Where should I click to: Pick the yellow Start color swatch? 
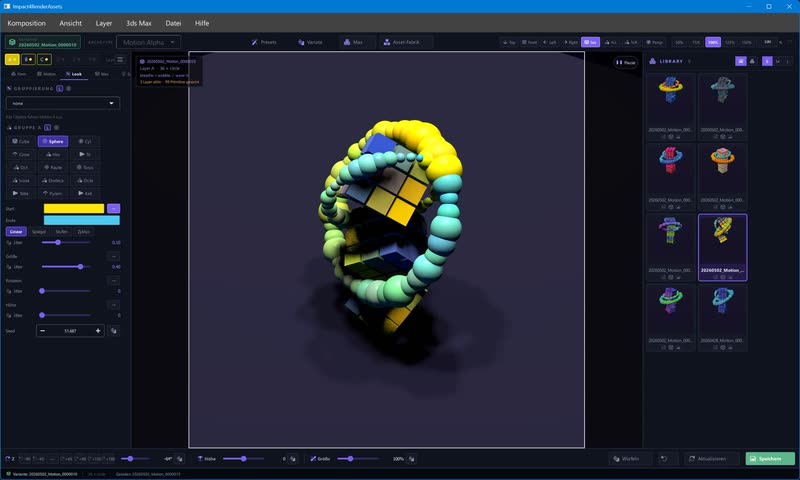point(74,208)
